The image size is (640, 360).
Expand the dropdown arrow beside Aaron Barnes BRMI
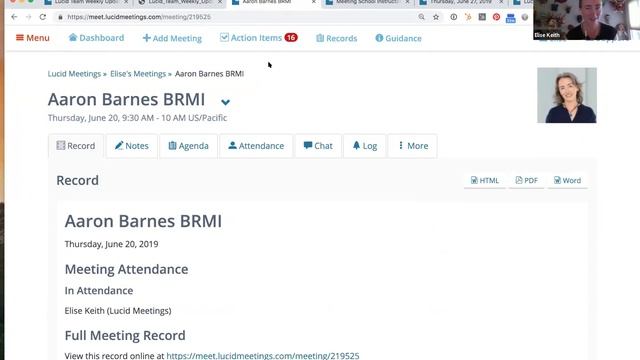pos(225,102)
